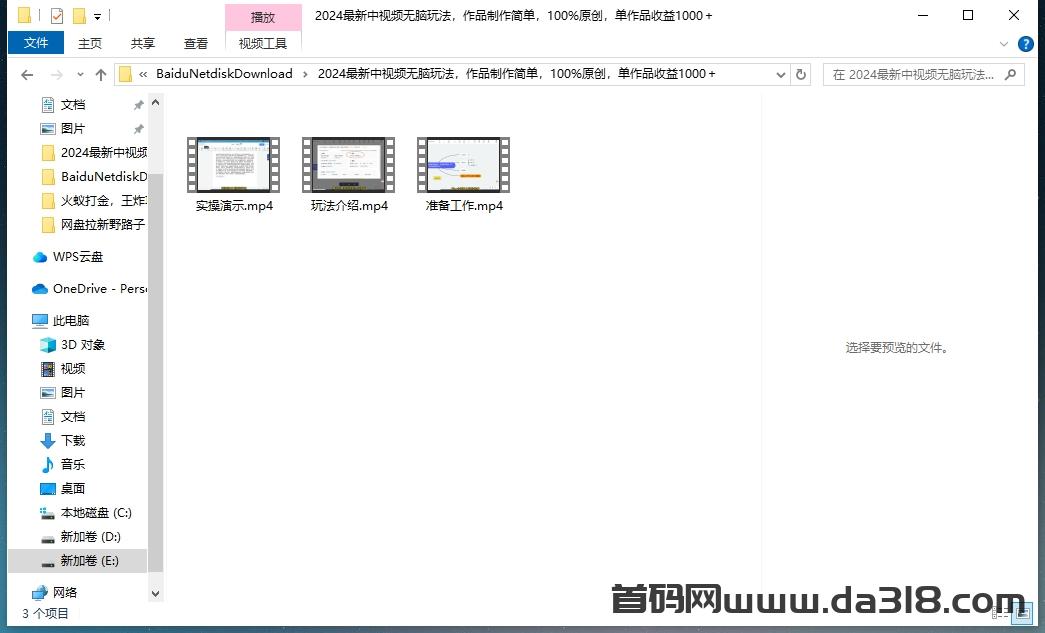Expand the address bar history dropdown
The image size is (1045, 633).
[781, 75]
